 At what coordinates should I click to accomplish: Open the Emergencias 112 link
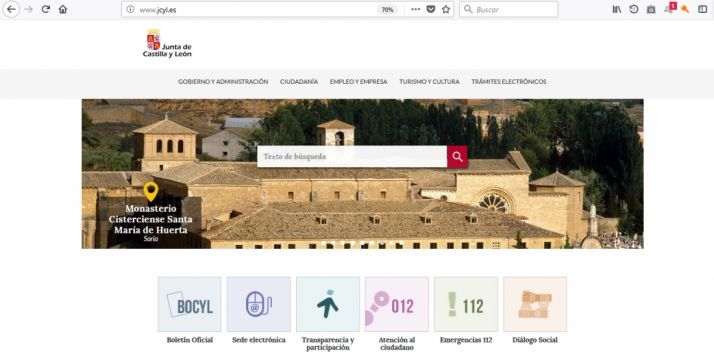coord(466,340)
